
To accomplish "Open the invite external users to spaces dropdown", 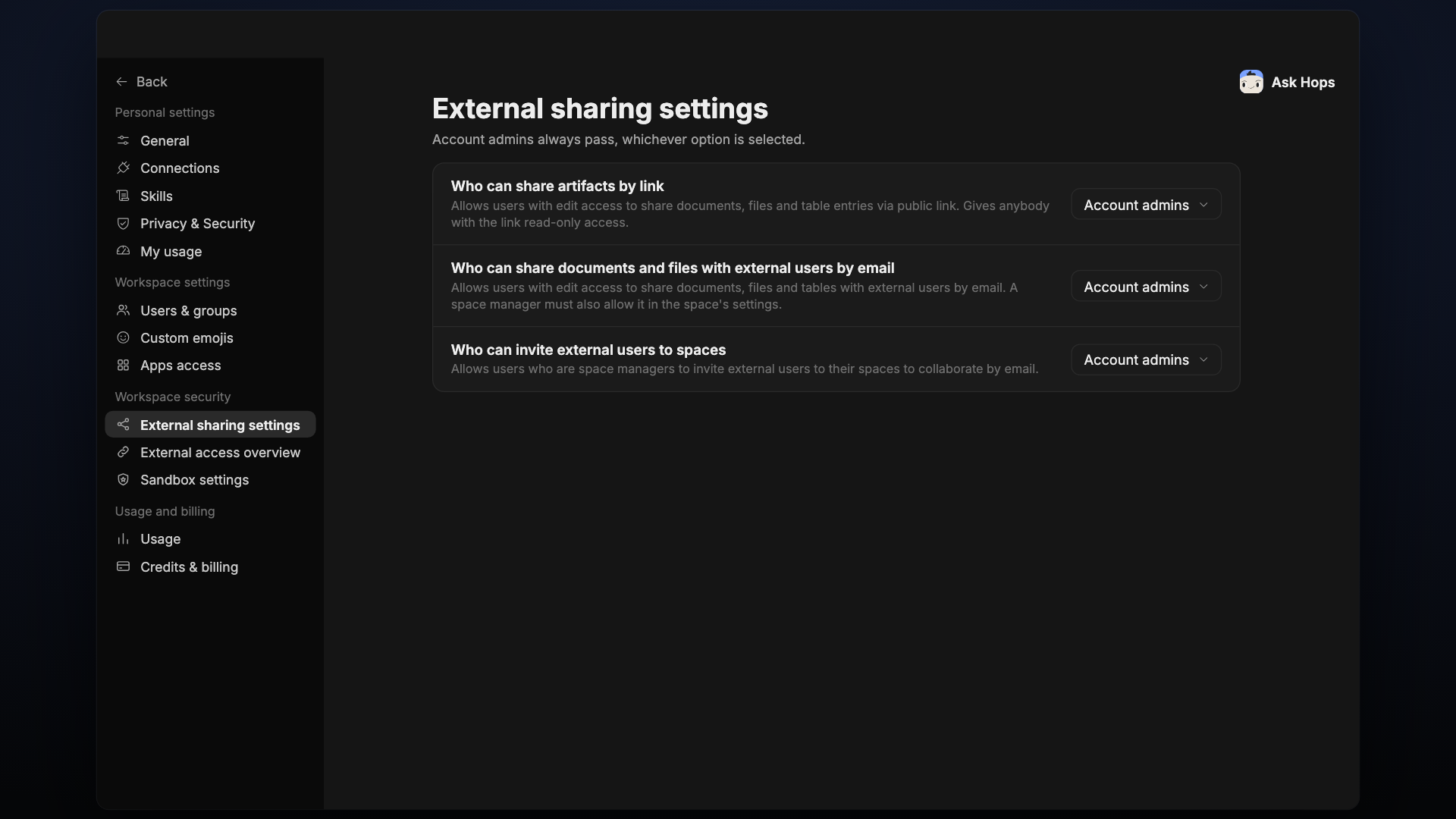I will [1146, 359].
